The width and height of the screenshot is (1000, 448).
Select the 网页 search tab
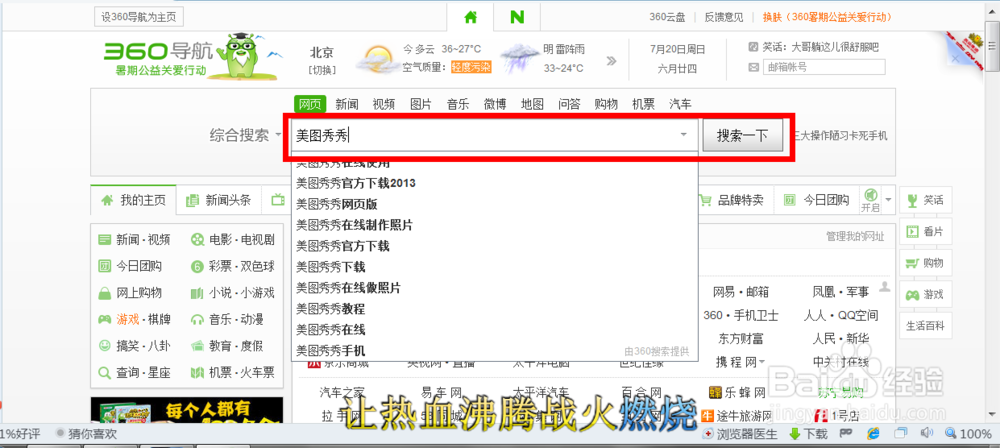(310, 104)
